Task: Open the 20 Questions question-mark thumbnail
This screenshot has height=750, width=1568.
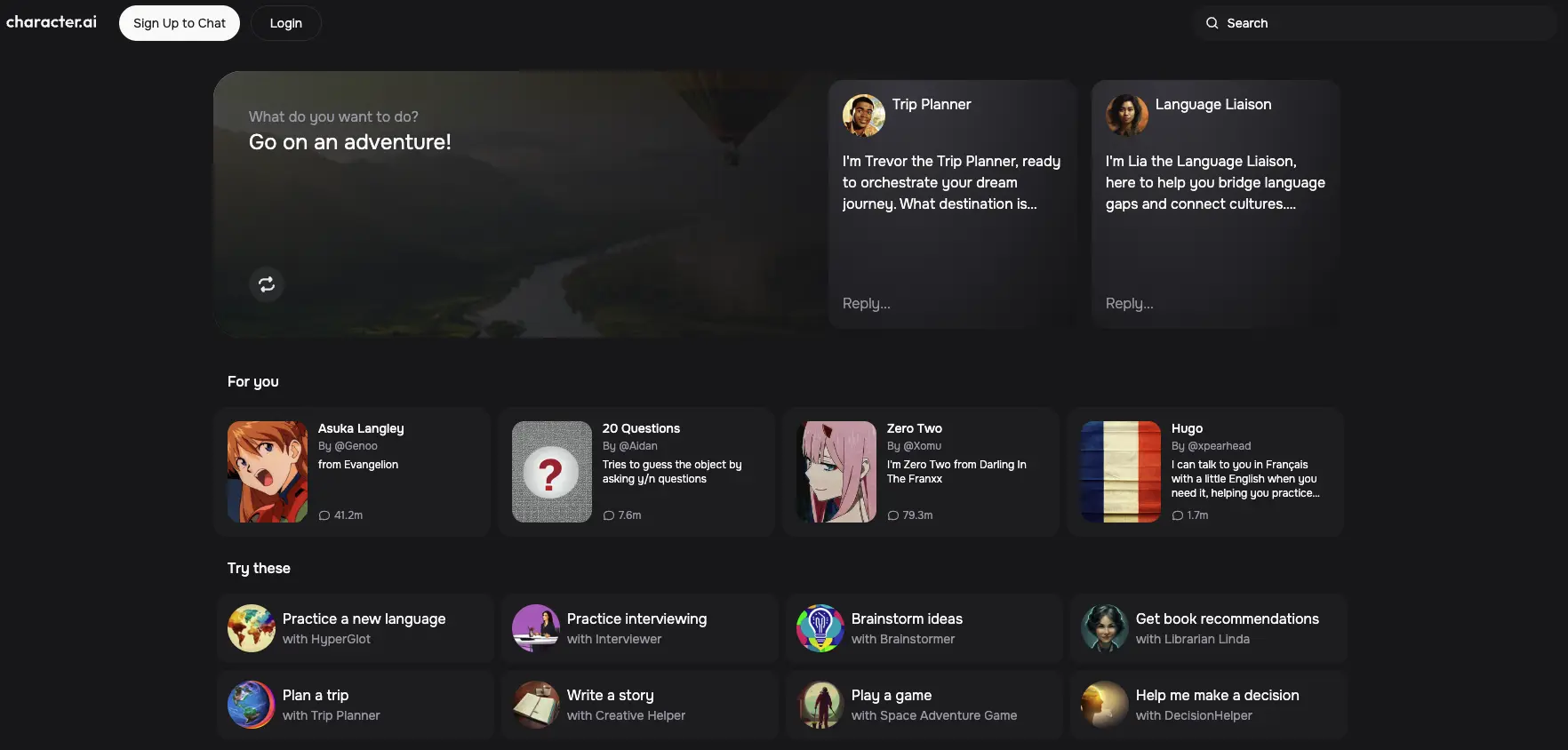Action: (x=552, y=472)
